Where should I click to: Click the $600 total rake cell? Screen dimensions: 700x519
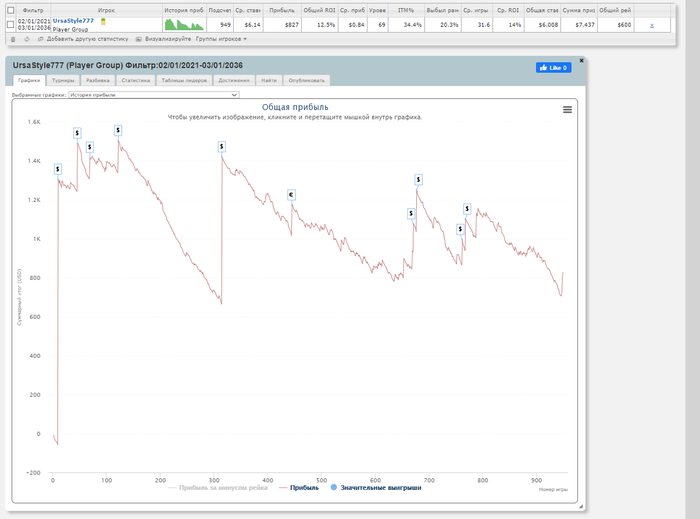click(615, 25)
